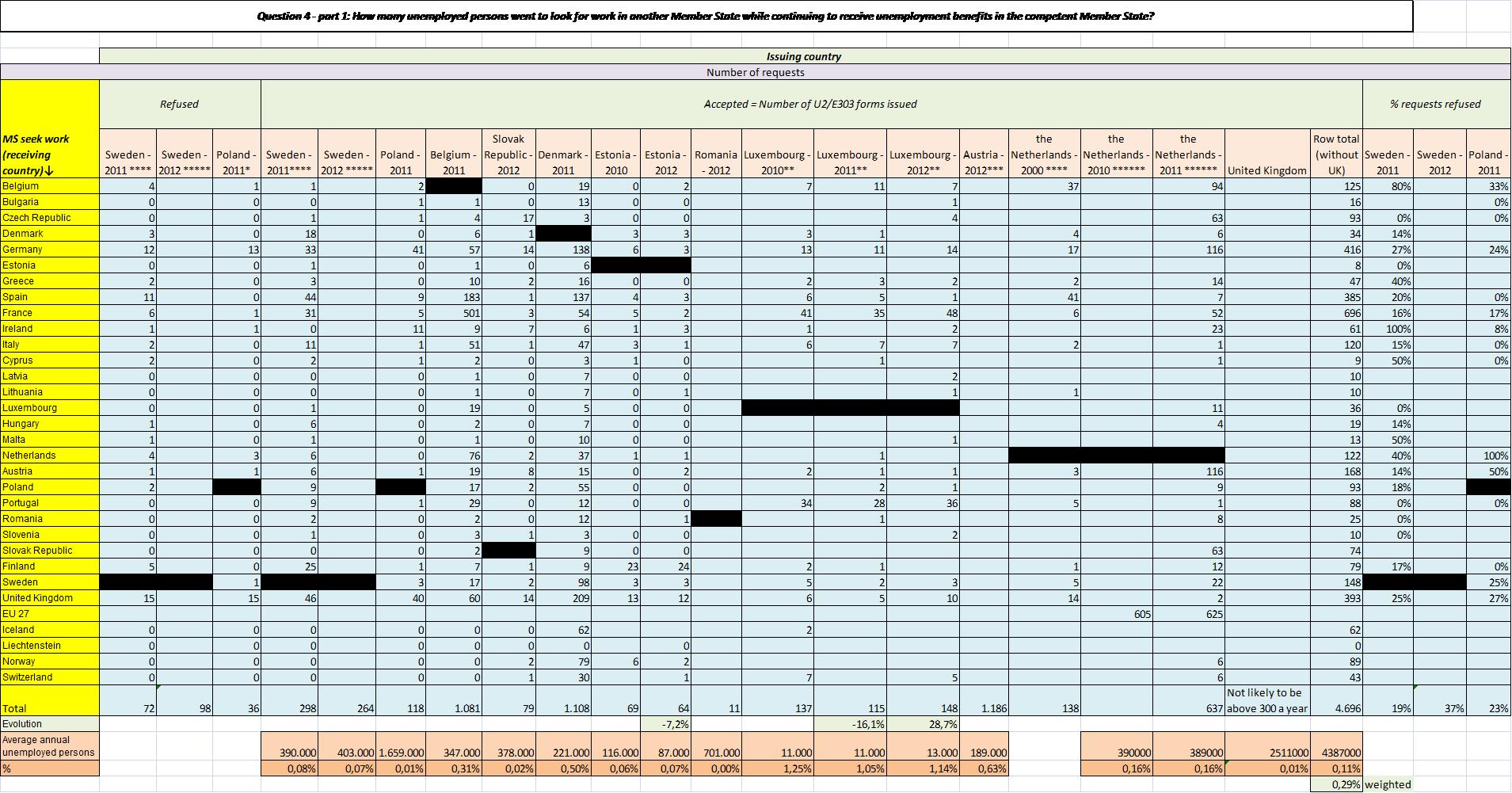This screenshot has width=1512, height=793.
Task: Click the Question 4 title cell
Action: coord(705,16)
